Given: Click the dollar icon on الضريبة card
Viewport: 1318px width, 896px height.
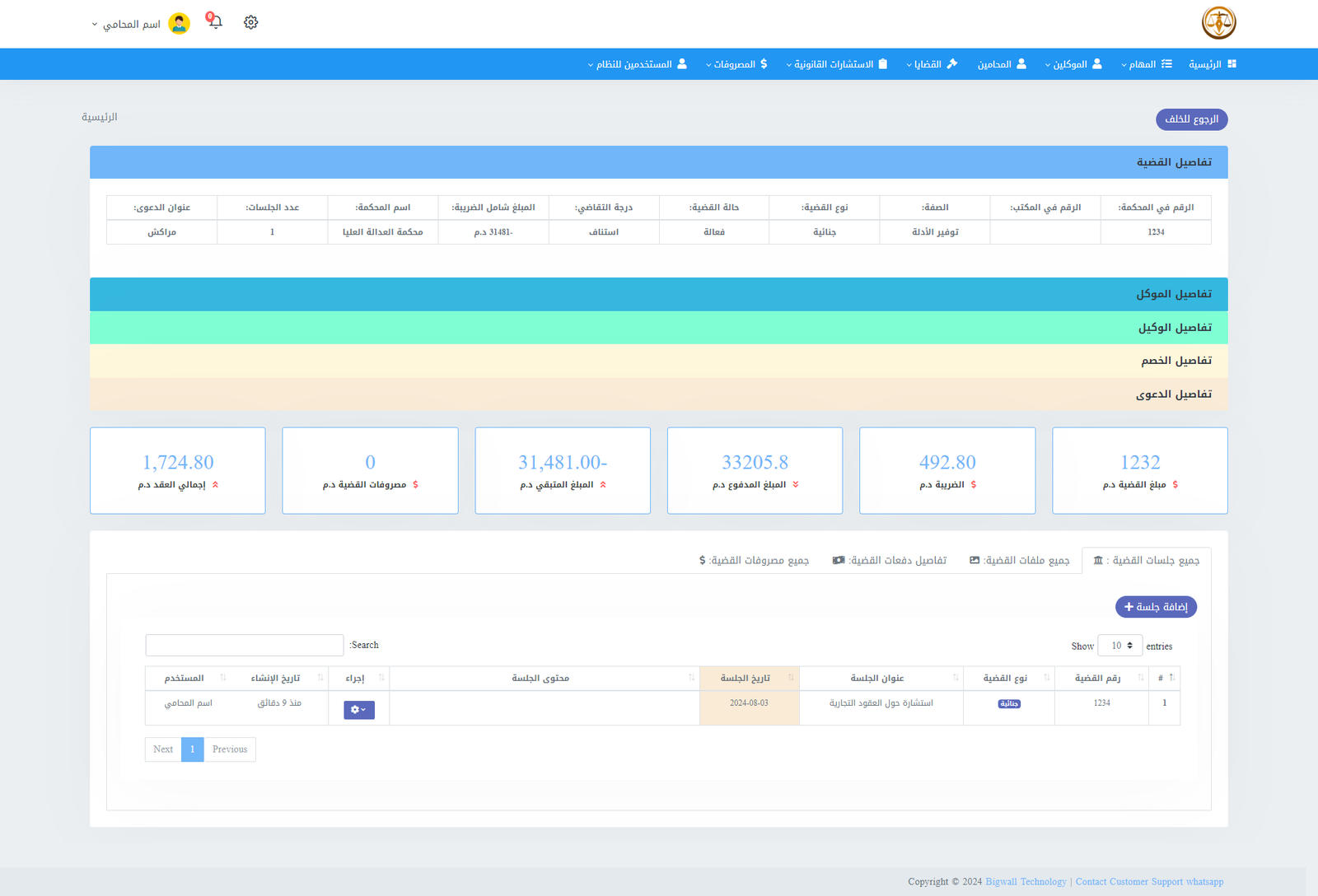Looking at the screenshot, I should click(x=973, y=485).
